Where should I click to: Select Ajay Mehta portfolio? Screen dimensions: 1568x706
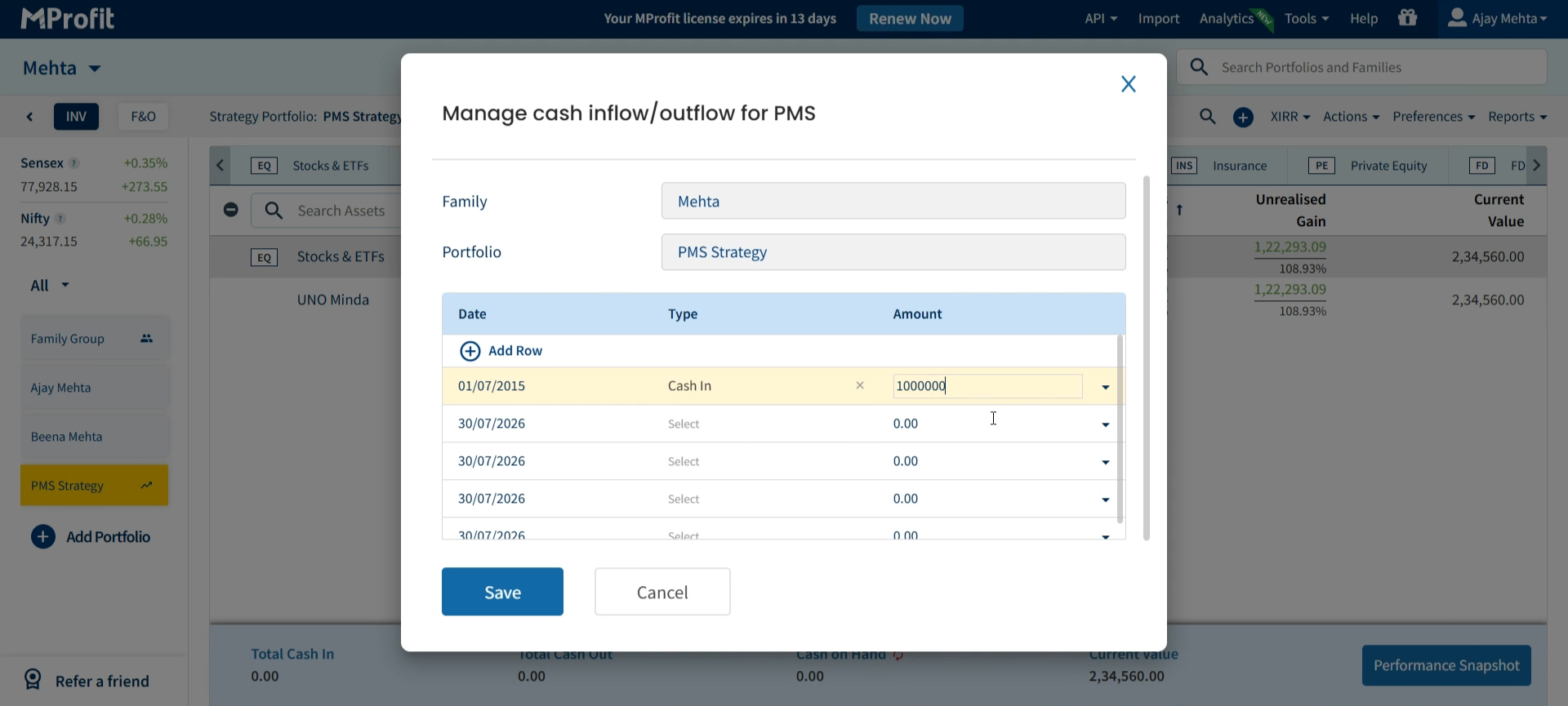(x=95, y=388)
